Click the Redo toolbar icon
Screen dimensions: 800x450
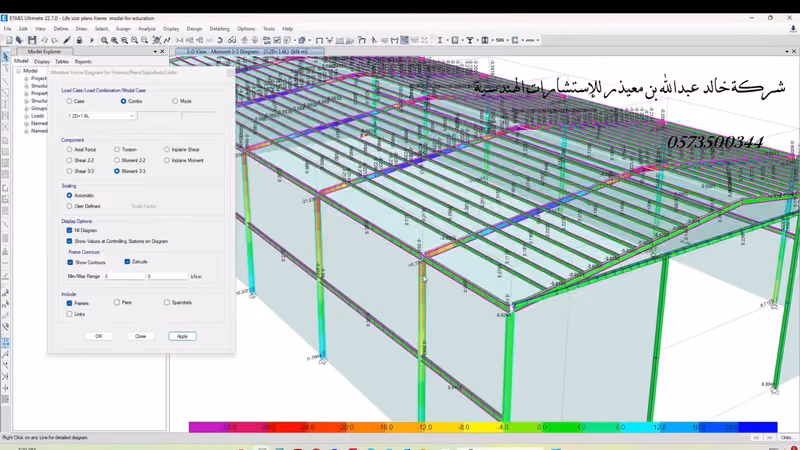point(55,40)
